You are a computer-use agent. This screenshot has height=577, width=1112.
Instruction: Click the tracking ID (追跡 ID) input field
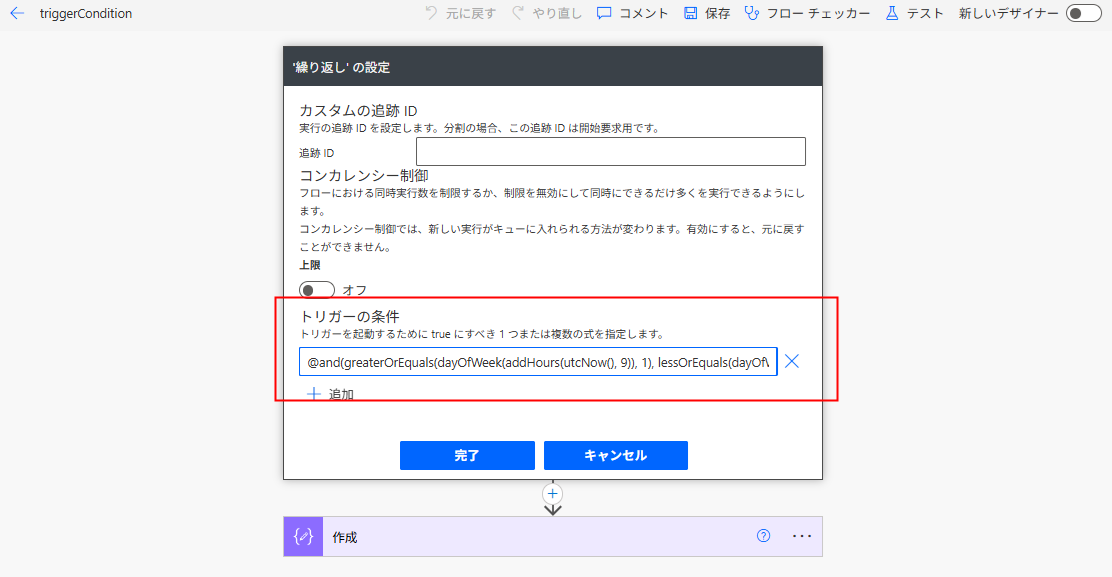(610, 152)
